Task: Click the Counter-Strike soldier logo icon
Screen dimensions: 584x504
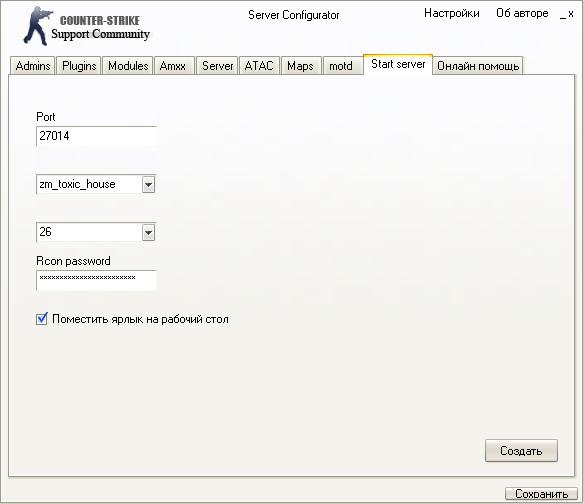Action: [37, 26]
